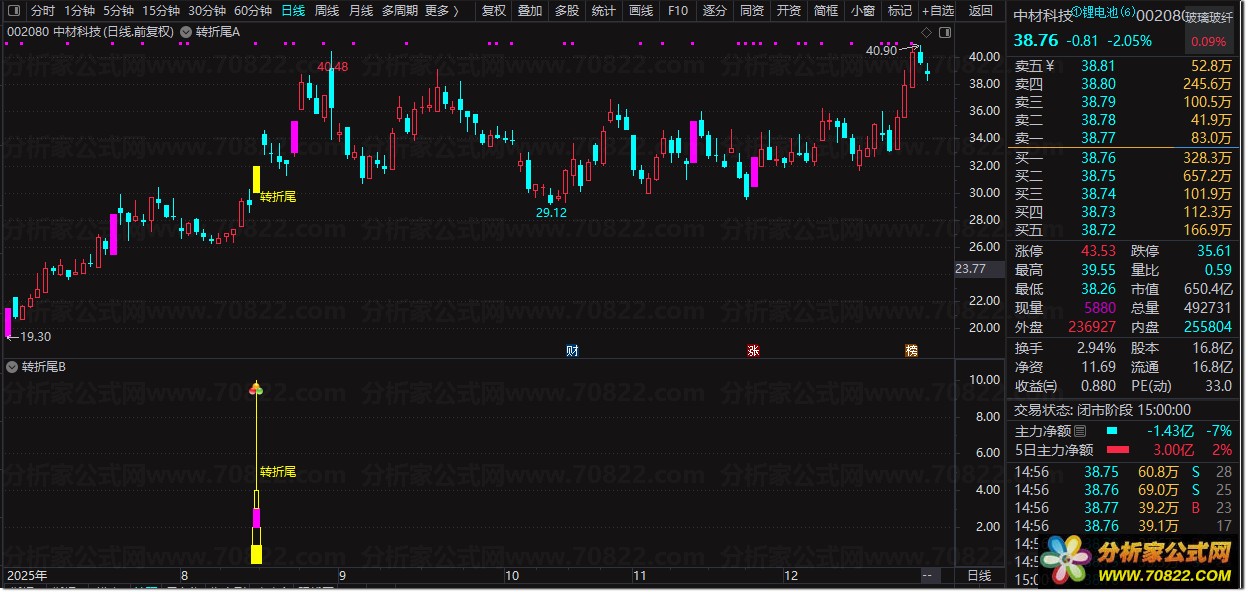Toggle the side panel layout icon
This screenshot has height=592, width=1248.
click(945, 32)
